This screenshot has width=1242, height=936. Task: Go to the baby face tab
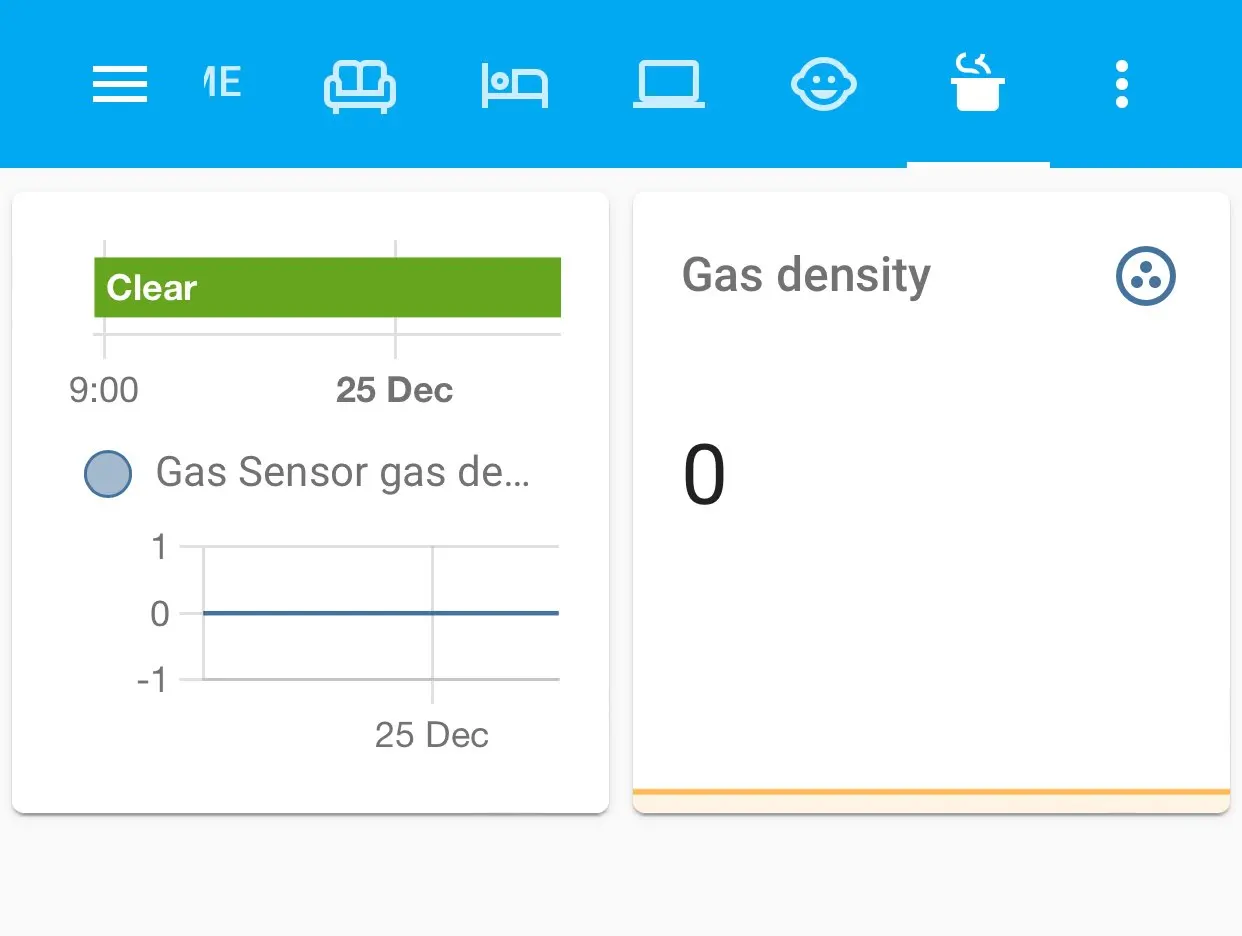[824, 84]
